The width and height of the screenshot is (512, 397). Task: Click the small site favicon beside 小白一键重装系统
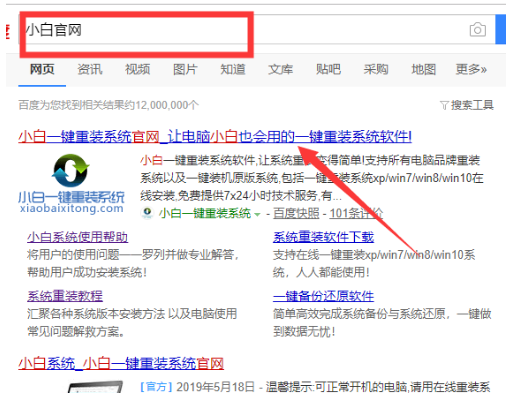(147, 213)
